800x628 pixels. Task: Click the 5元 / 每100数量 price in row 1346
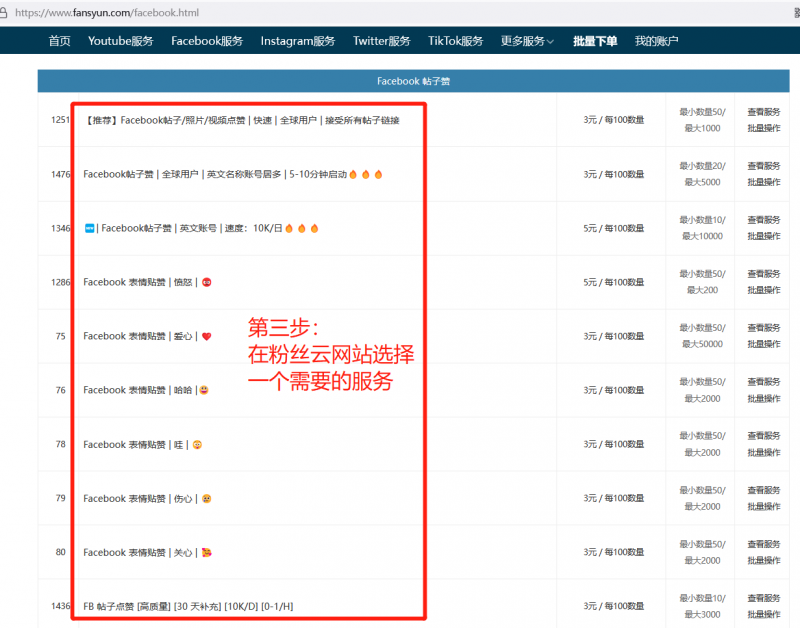614,229
